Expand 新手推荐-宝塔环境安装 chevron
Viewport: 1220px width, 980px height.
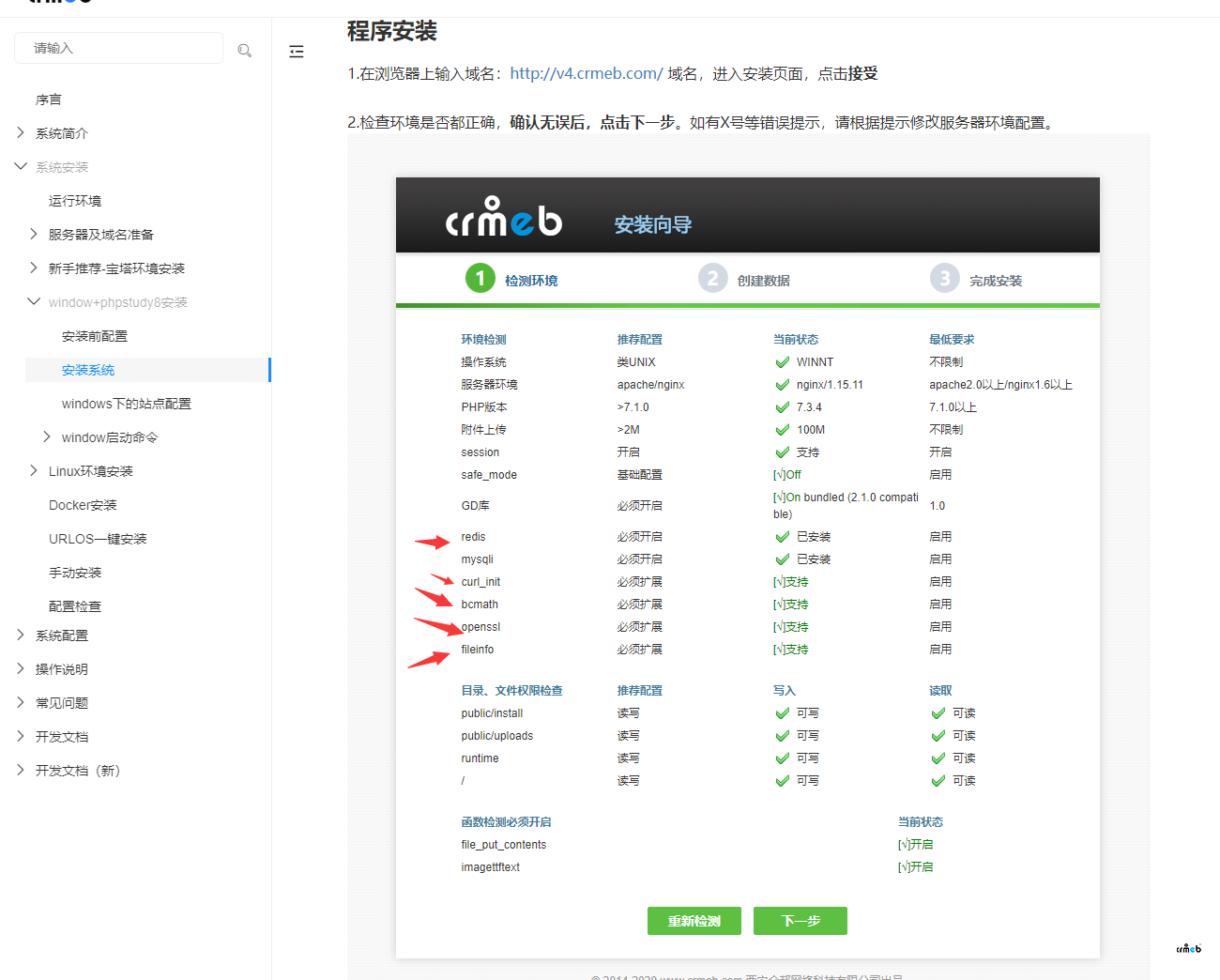[34, 268]
